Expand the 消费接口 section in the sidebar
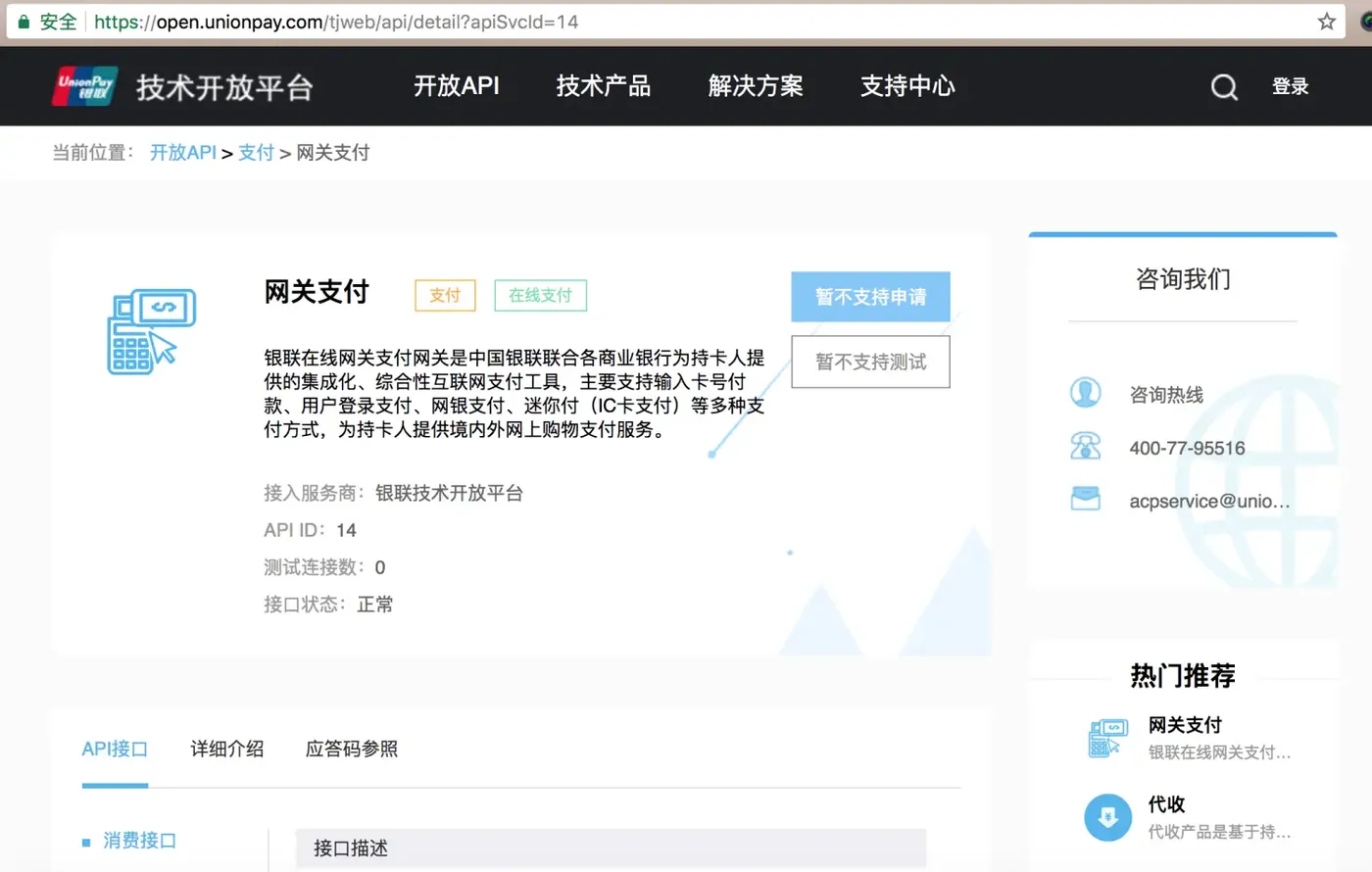 (x=139, y=840)
